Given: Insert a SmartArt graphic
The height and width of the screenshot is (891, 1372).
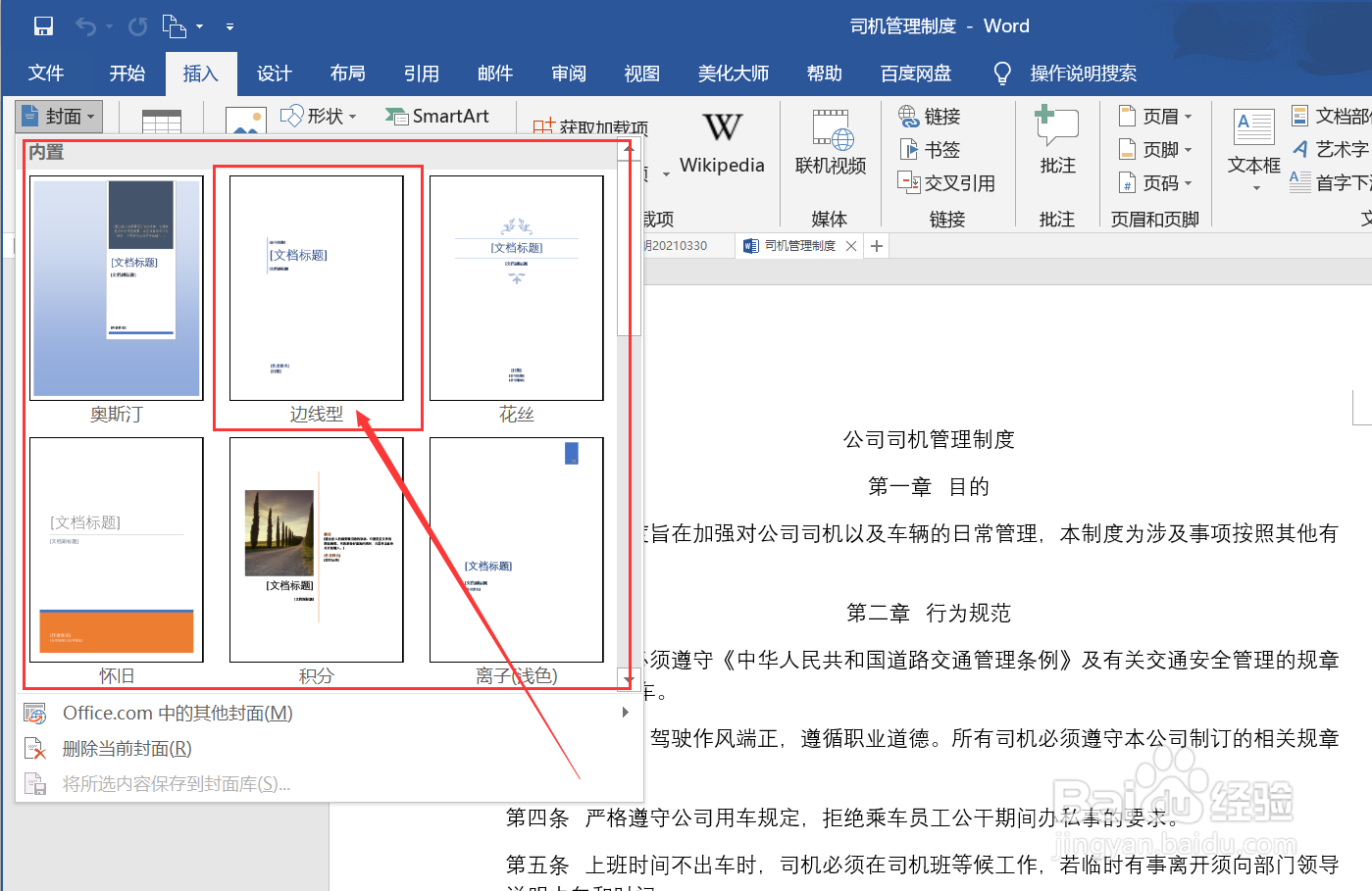Looking at the screenshot, I should click(x=438, y=116).
